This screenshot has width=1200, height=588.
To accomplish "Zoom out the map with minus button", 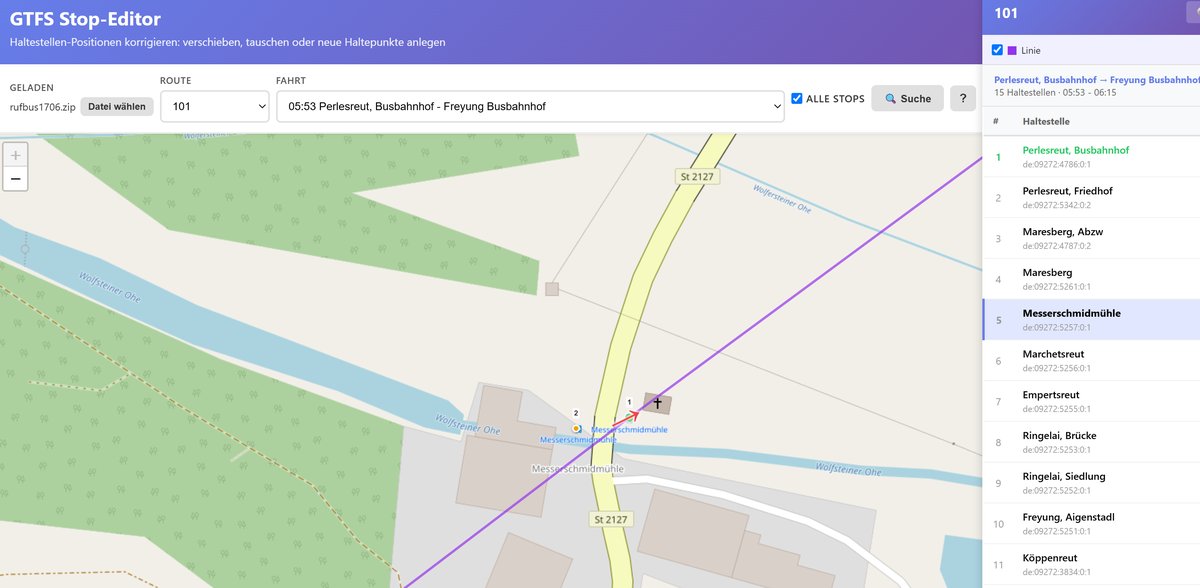I will click(15, 180).
